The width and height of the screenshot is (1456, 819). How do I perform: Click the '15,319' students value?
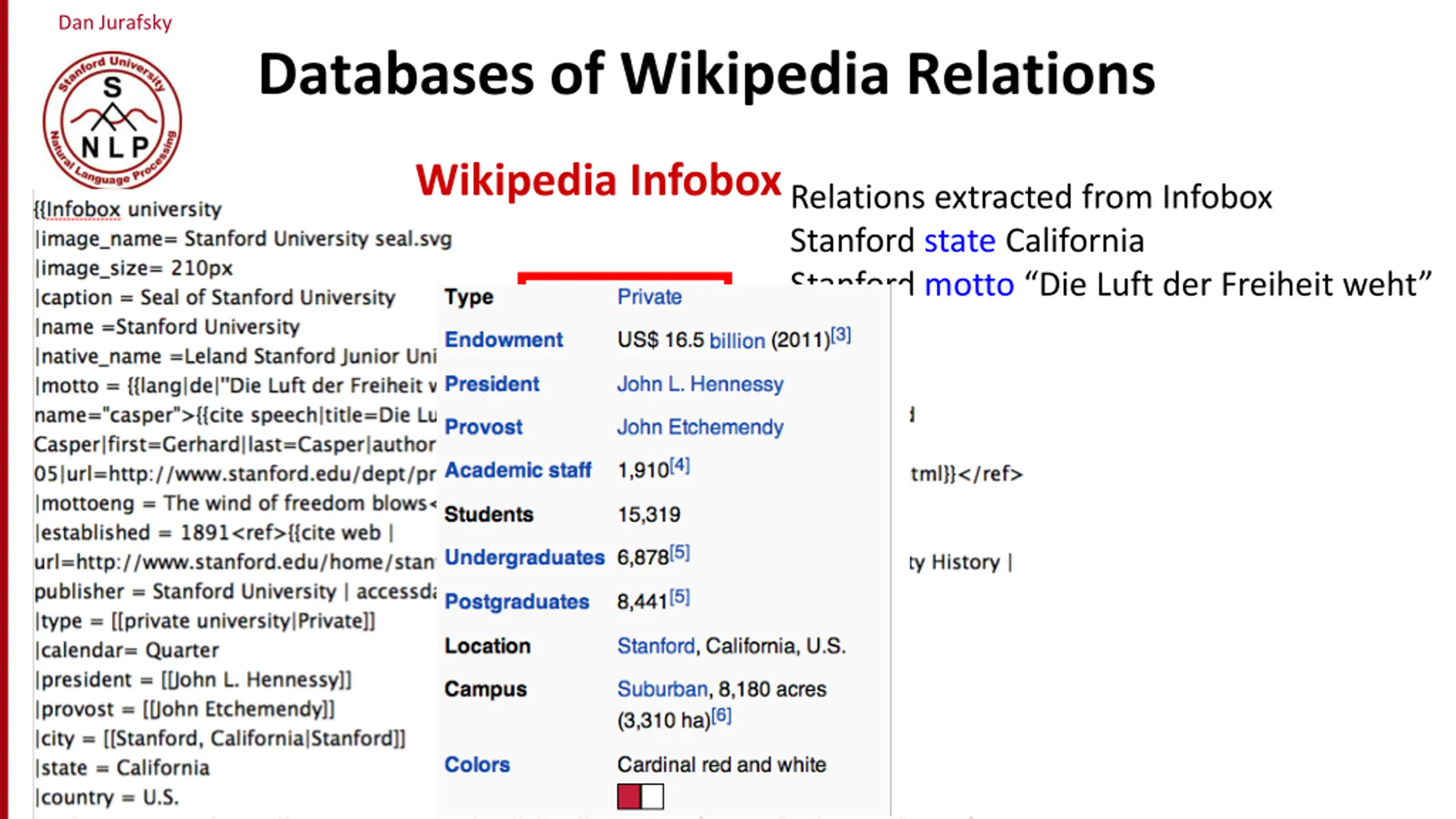click(649, 515)
